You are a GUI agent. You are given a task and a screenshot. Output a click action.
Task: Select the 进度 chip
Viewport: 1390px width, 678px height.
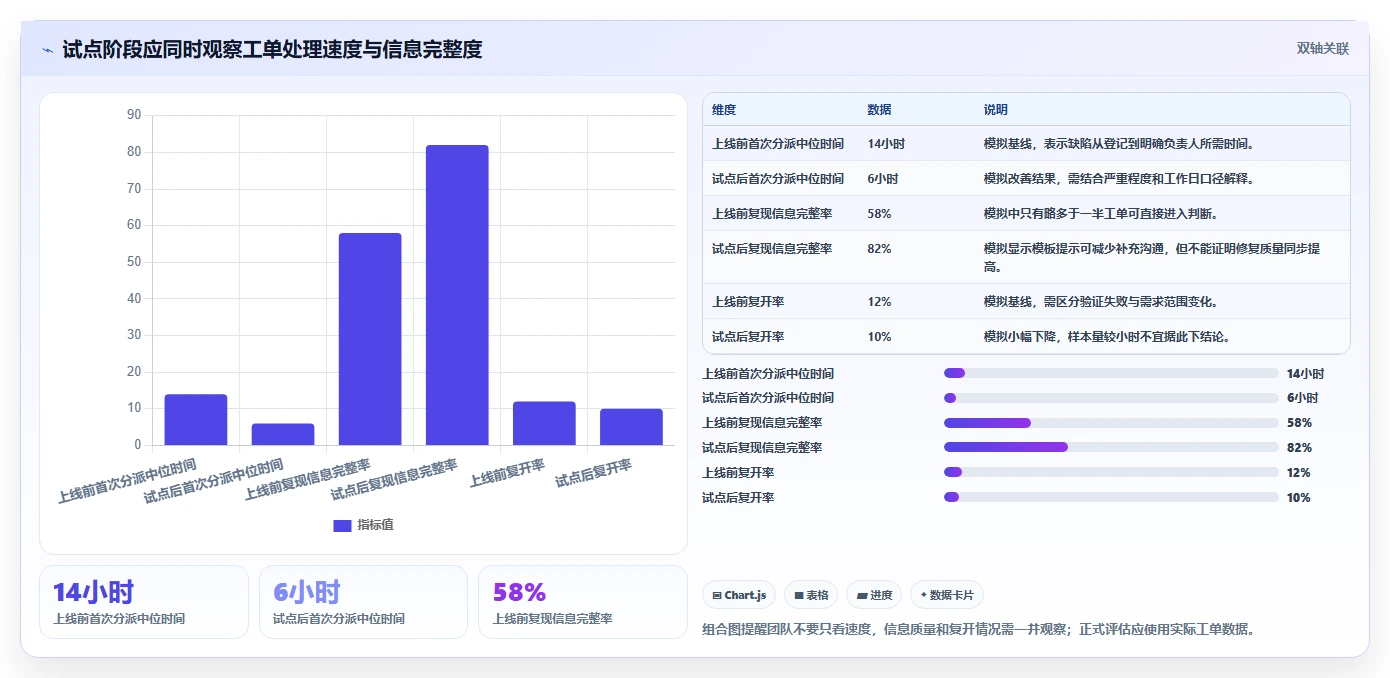point(874,595)
